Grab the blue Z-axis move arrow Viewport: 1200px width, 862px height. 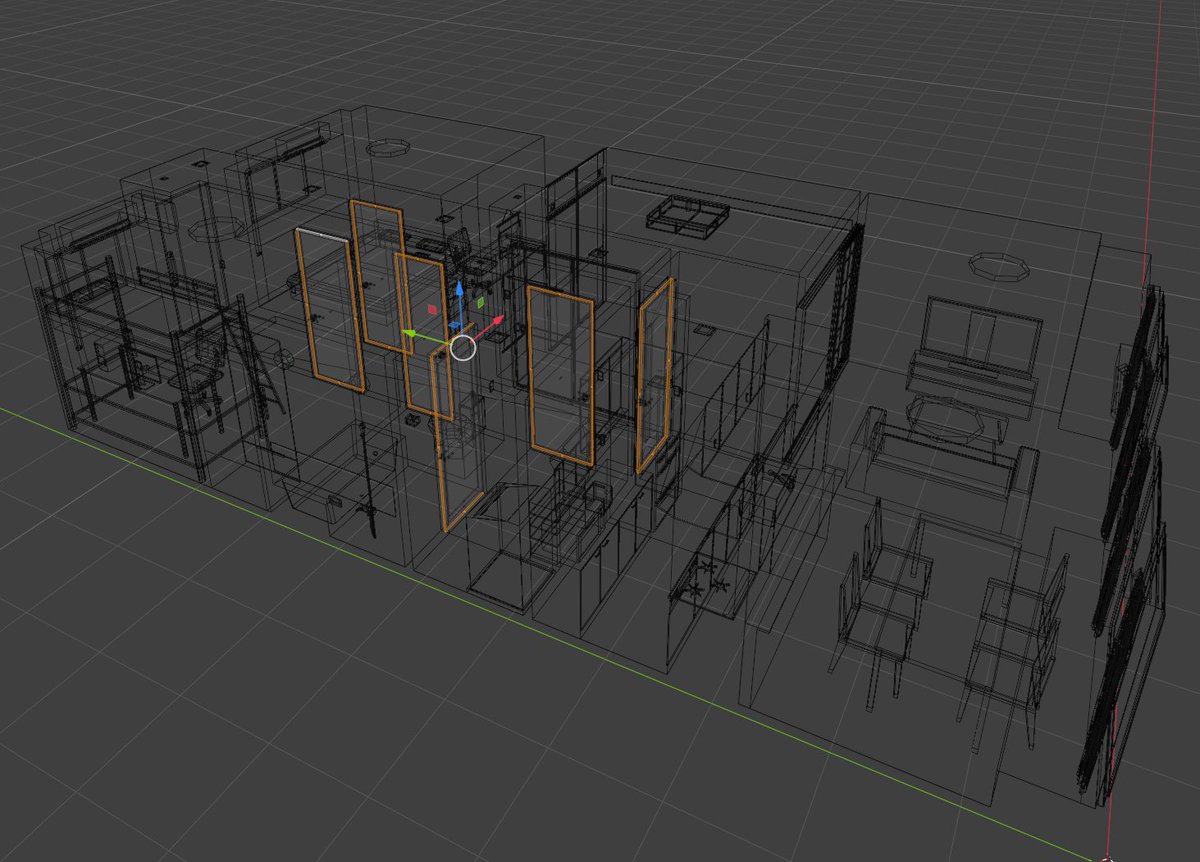[459, 289]
